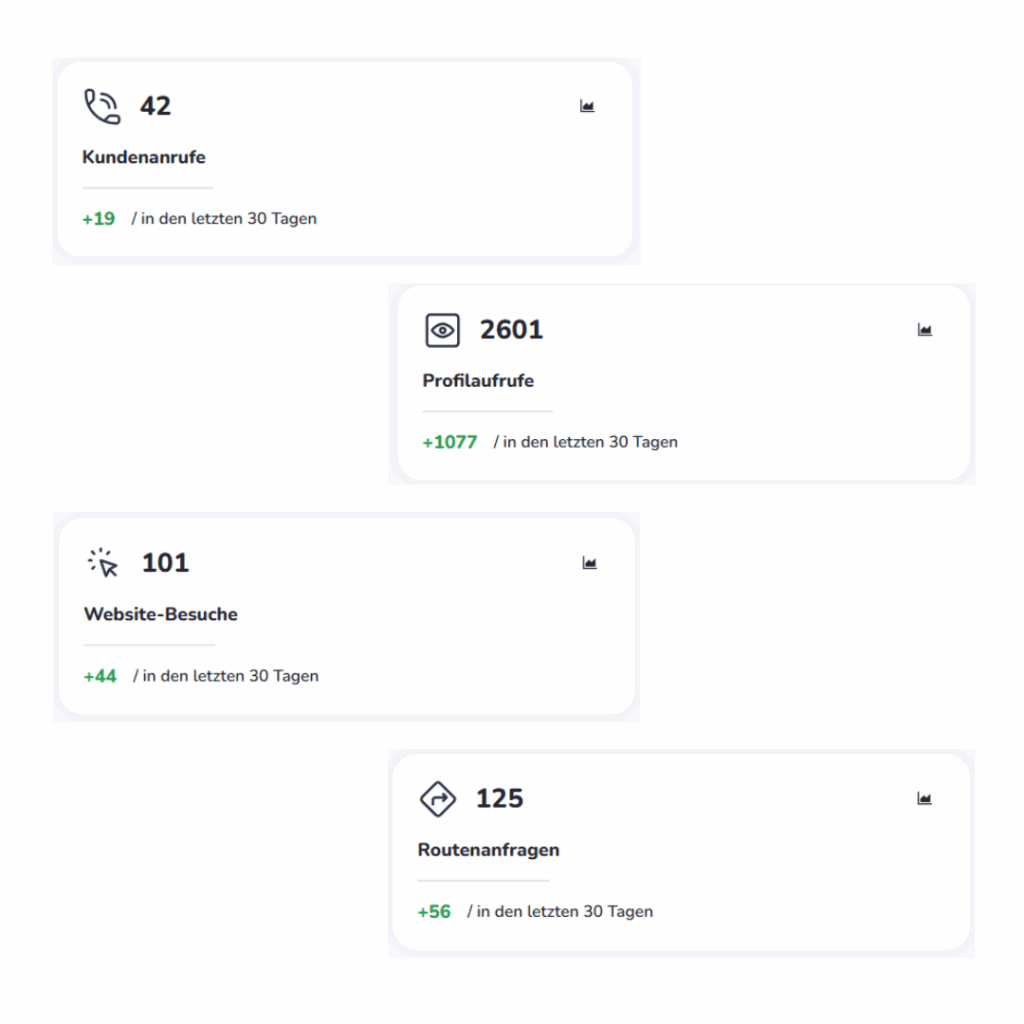Viewport: 1024px width, 1024px height.
Task: Click the green +1077 change value
Action: coord(449,442)
